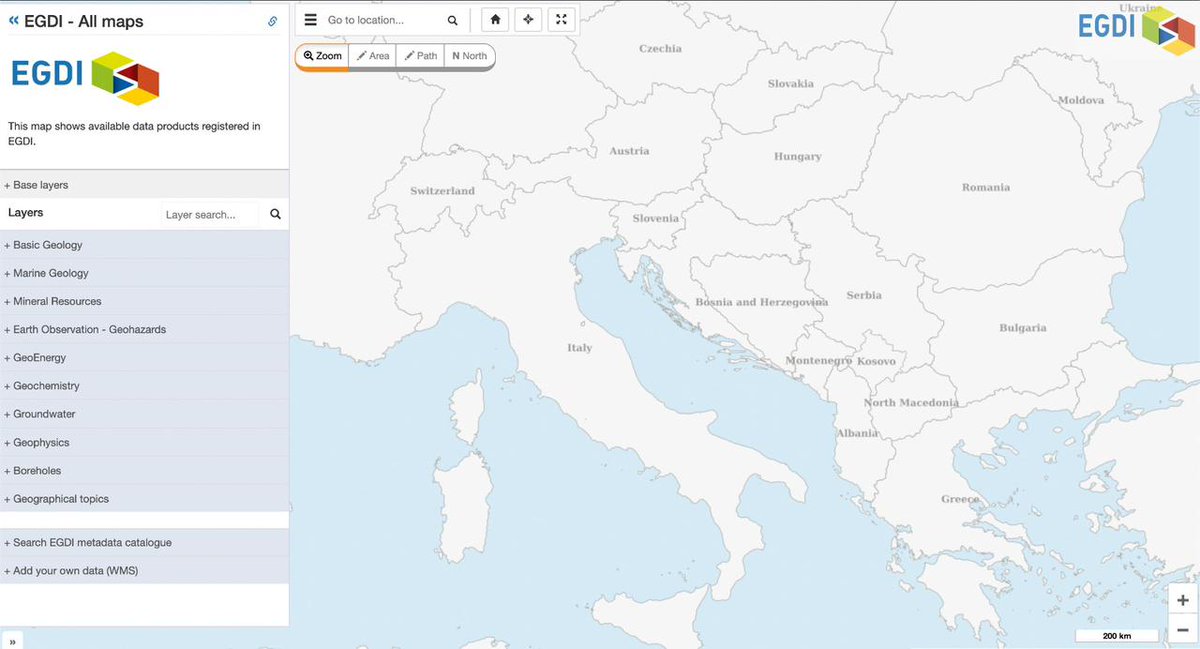
Task: Click Montenegro label on map
Action: (x=819, y=360)
